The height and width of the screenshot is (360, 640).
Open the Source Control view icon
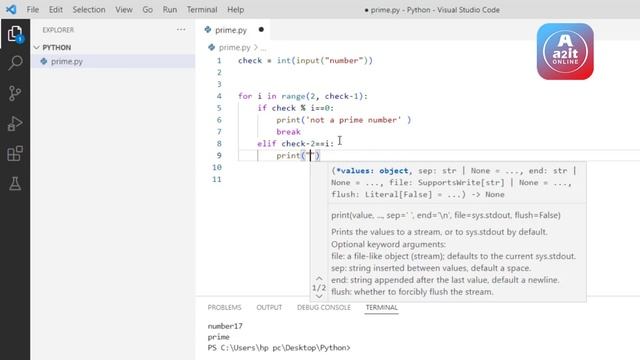[x=15, y=93]
